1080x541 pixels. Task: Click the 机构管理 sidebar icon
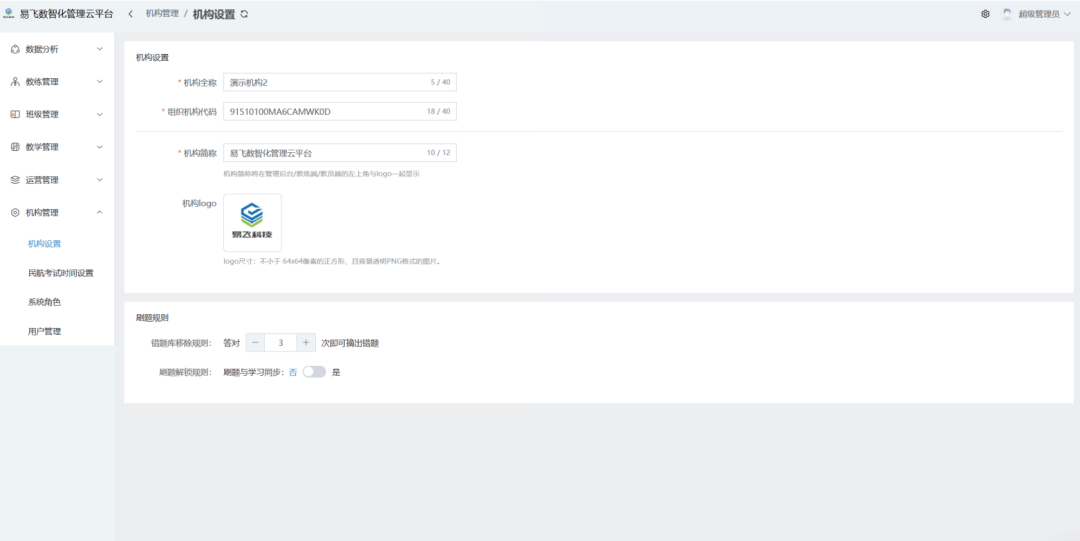pos(15,213)
